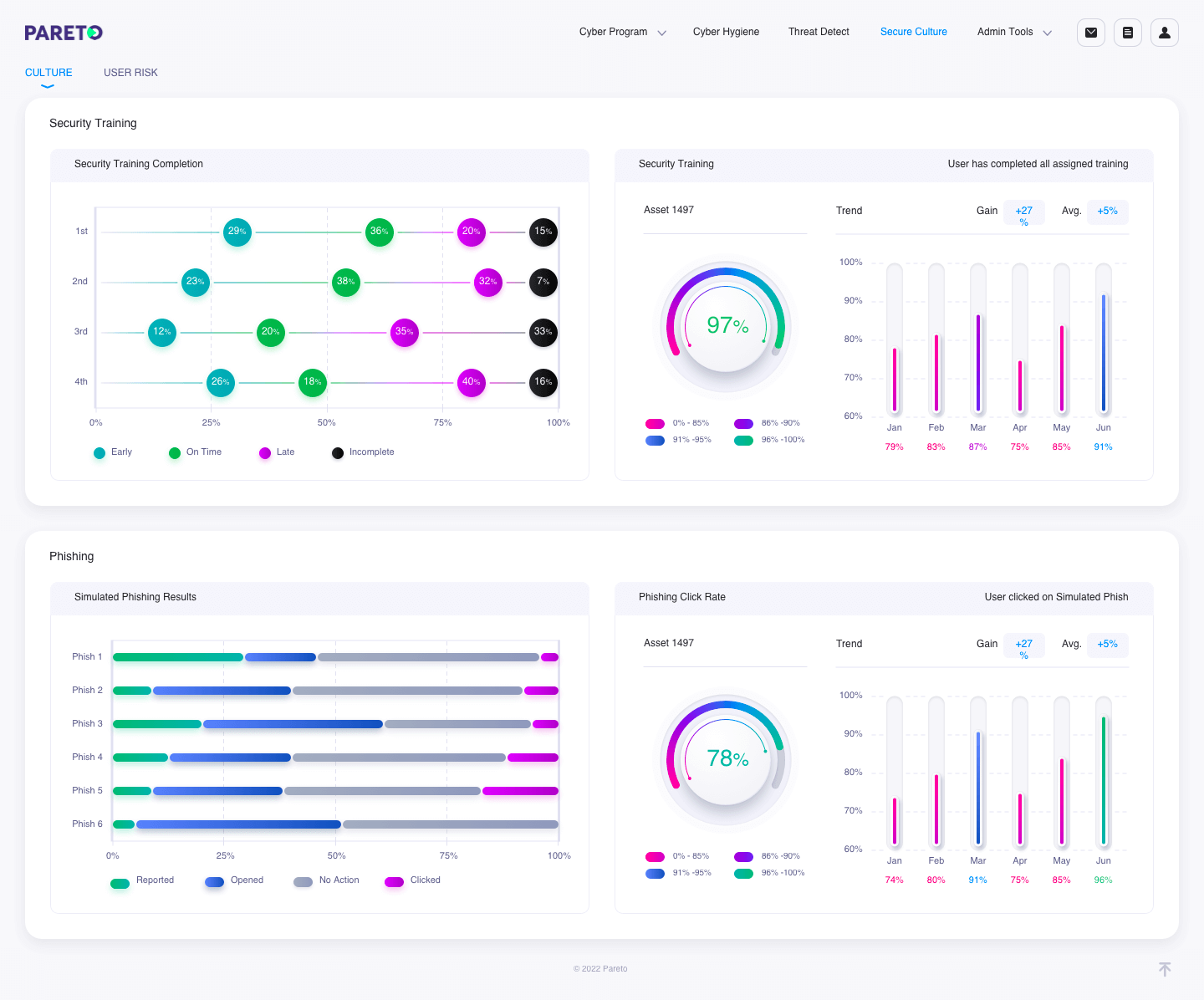The width and height of the screenshot is (1204, 1000).
Task: Toggle the Clicked legend item in phishing chart
Action: (x=413, y=880)
